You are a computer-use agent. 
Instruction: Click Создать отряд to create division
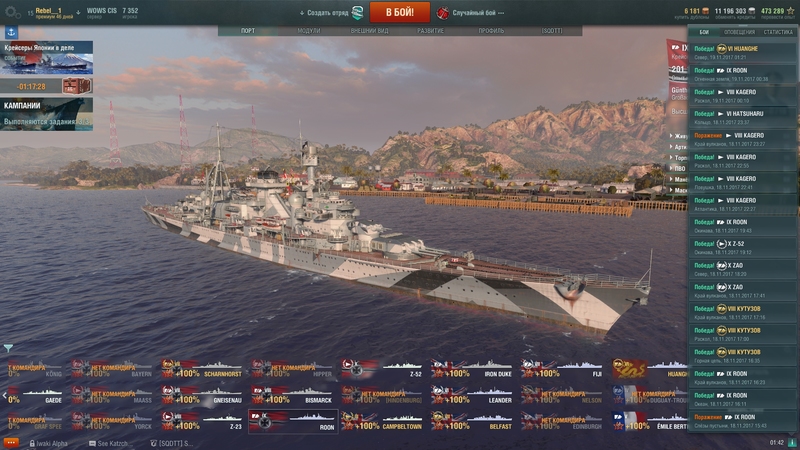(327, 13)
